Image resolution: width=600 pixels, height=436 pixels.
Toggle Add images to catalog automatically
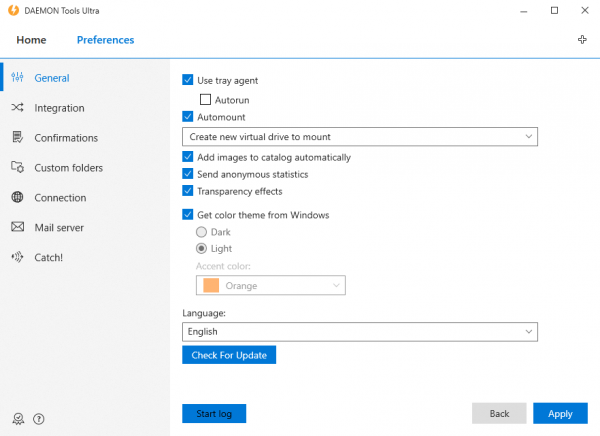(188, 157)
